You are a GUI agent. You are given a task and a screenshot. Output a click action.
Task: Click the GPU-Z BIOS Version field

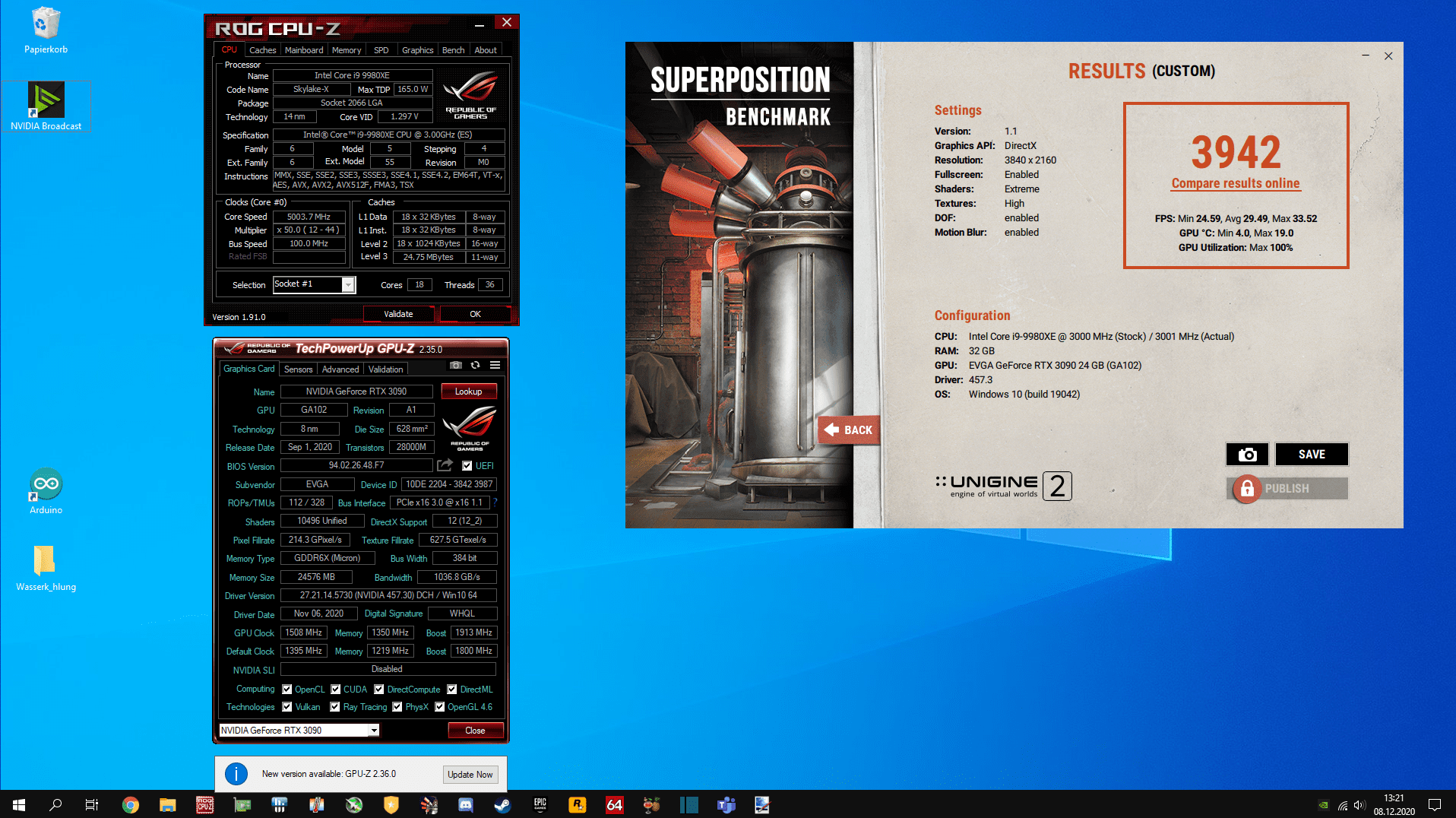click(356, 465)
